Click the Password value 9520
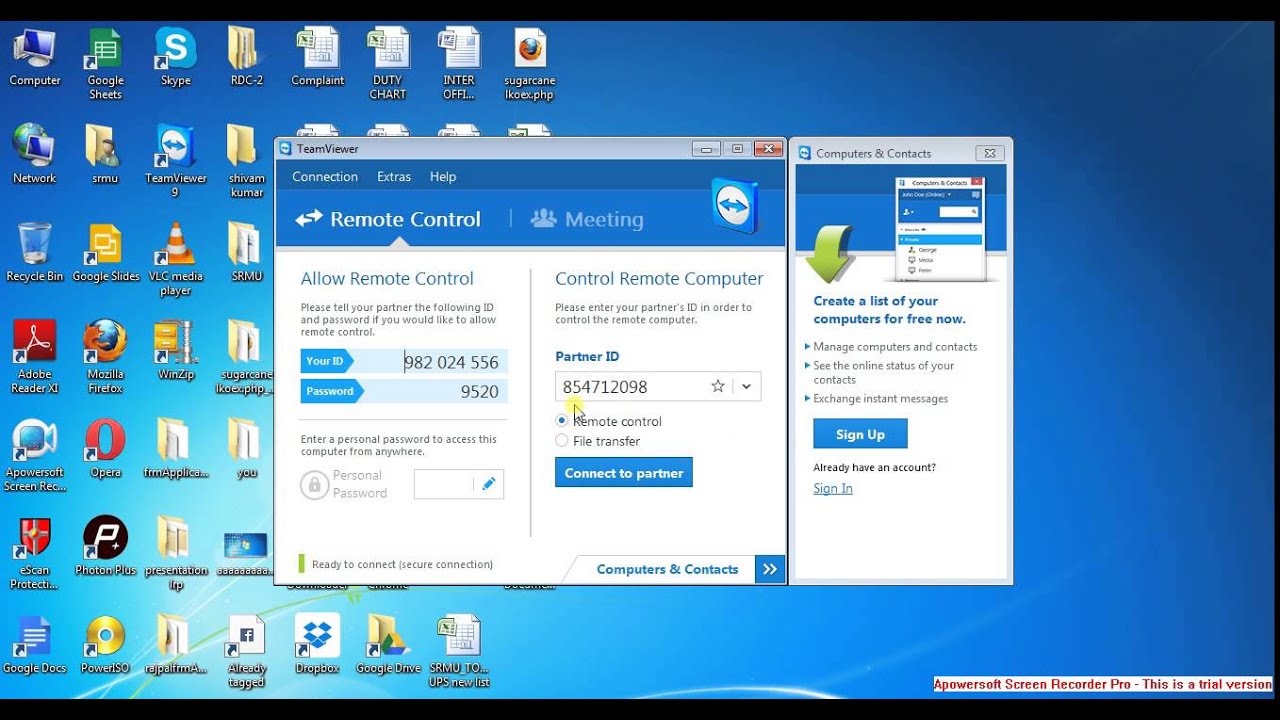Screen dimensions: 1280x720 pos(479,391)
